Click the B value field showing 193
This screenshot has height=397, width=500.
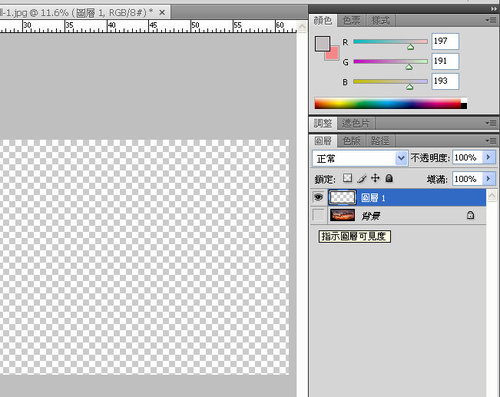(445, 81)
